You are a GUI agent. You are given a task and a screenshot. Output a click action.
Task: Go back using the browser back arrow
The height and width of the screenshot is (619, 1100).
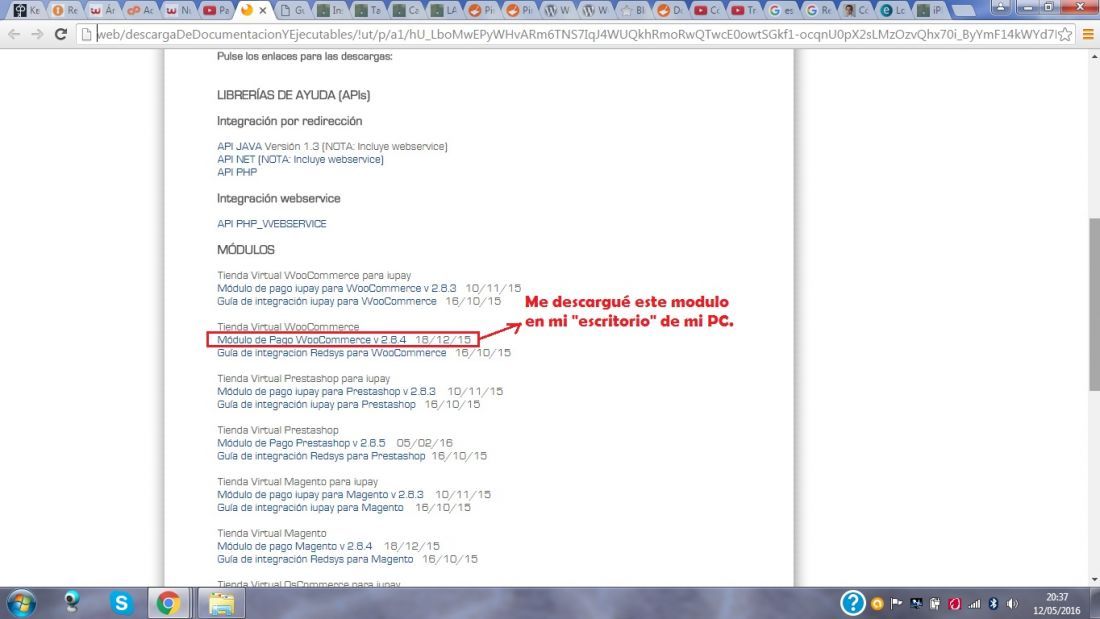pyautogui.click(x=14, y=34)
